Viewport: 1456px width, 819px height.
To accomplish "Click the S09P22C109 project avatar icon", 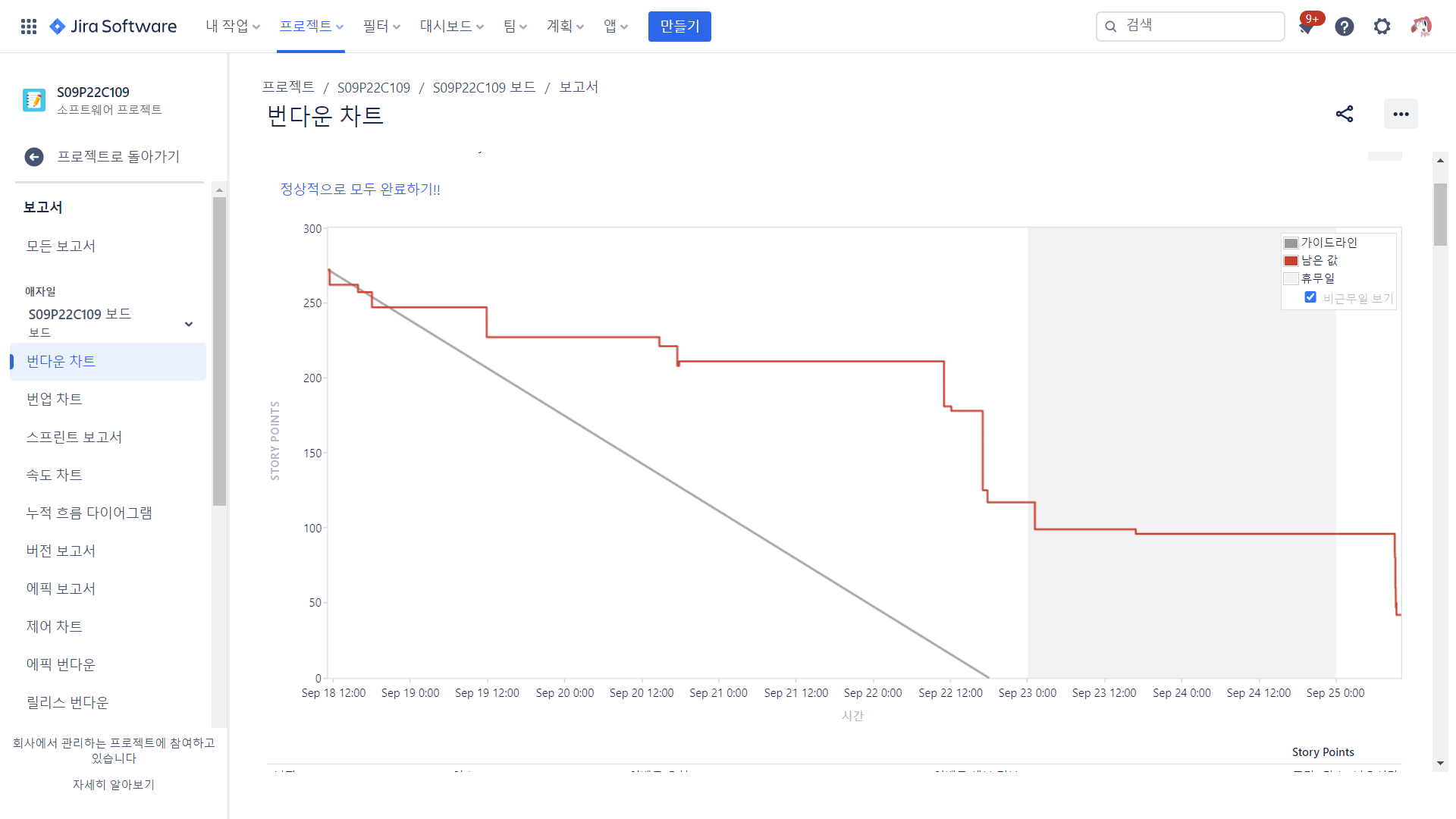I will click(34, 99).
